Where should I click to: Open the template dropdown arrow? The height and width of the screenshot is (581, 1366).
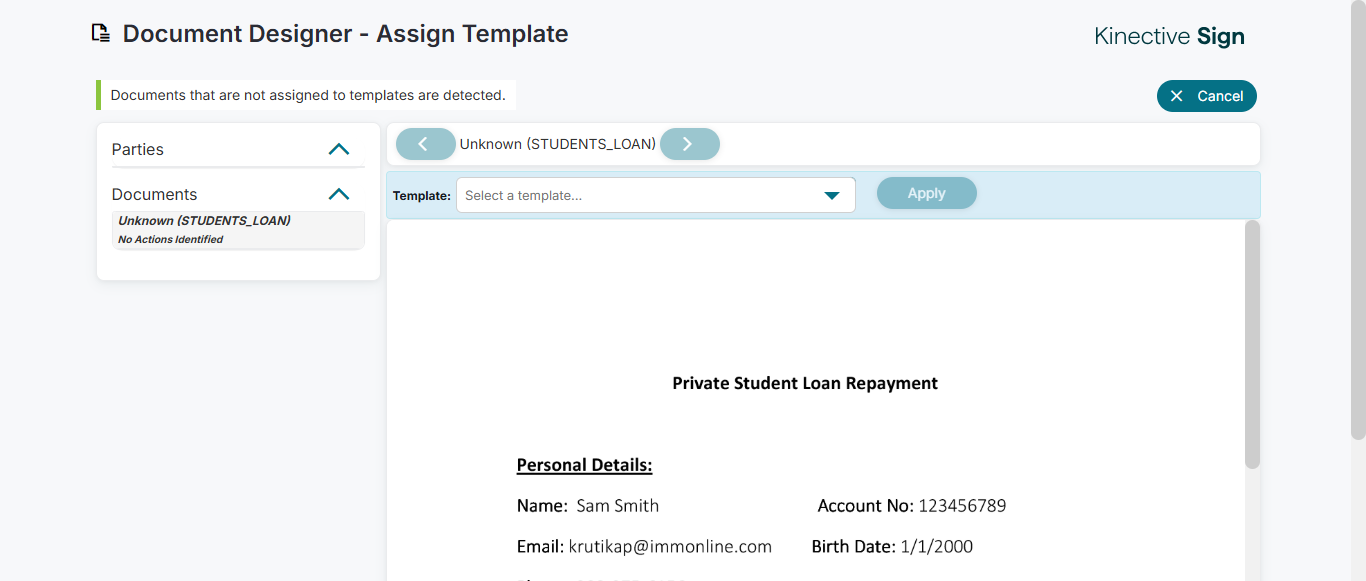(x=831, y=196)
